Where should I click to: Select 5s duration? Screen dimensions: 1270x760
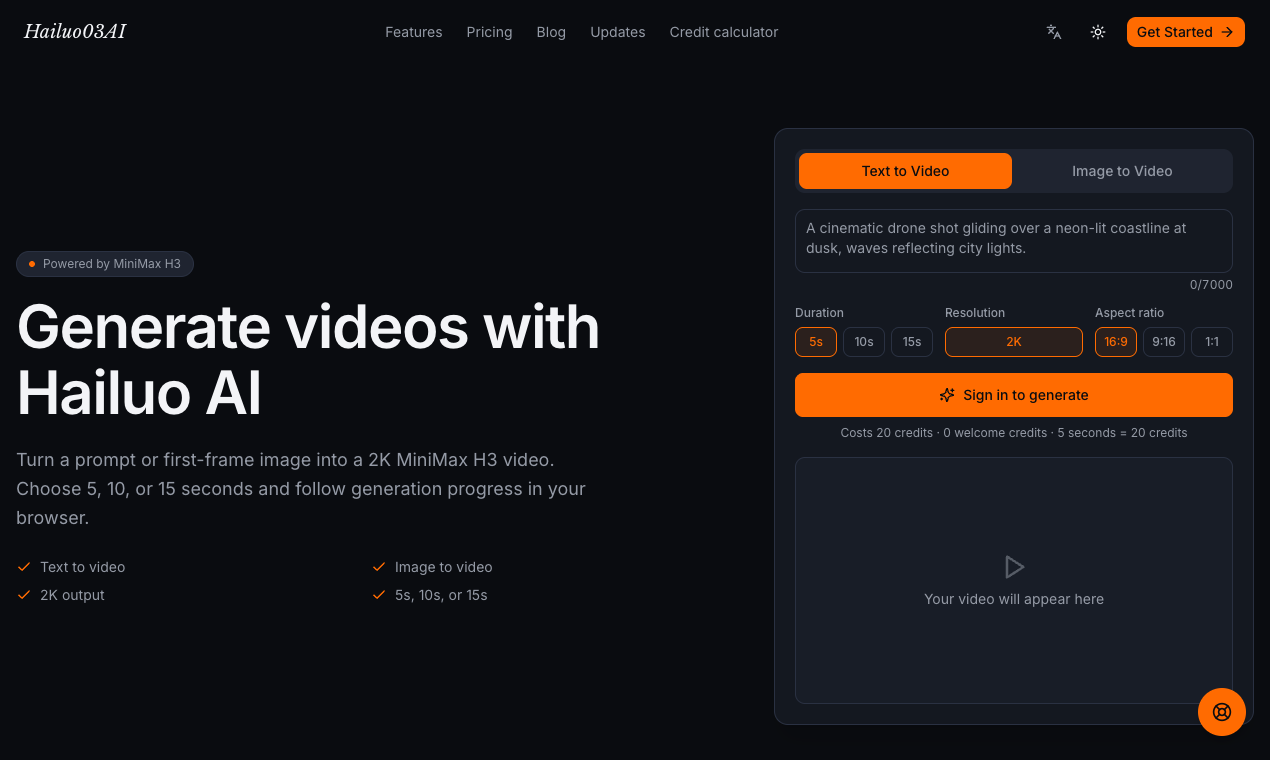tap(816, 342)
